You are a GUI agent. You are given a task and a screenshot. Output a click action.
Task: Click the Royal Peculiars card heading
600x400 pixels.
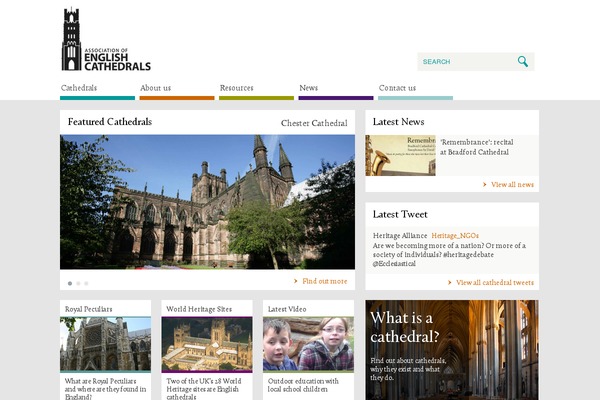pos(88,309)
